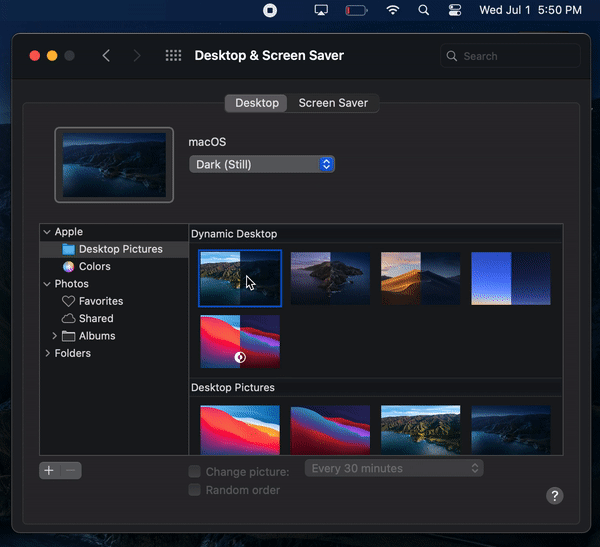Go back with the left chevron
Viewport: 600px width, 547px height.
pyautogui.click(x=106, y=56)
